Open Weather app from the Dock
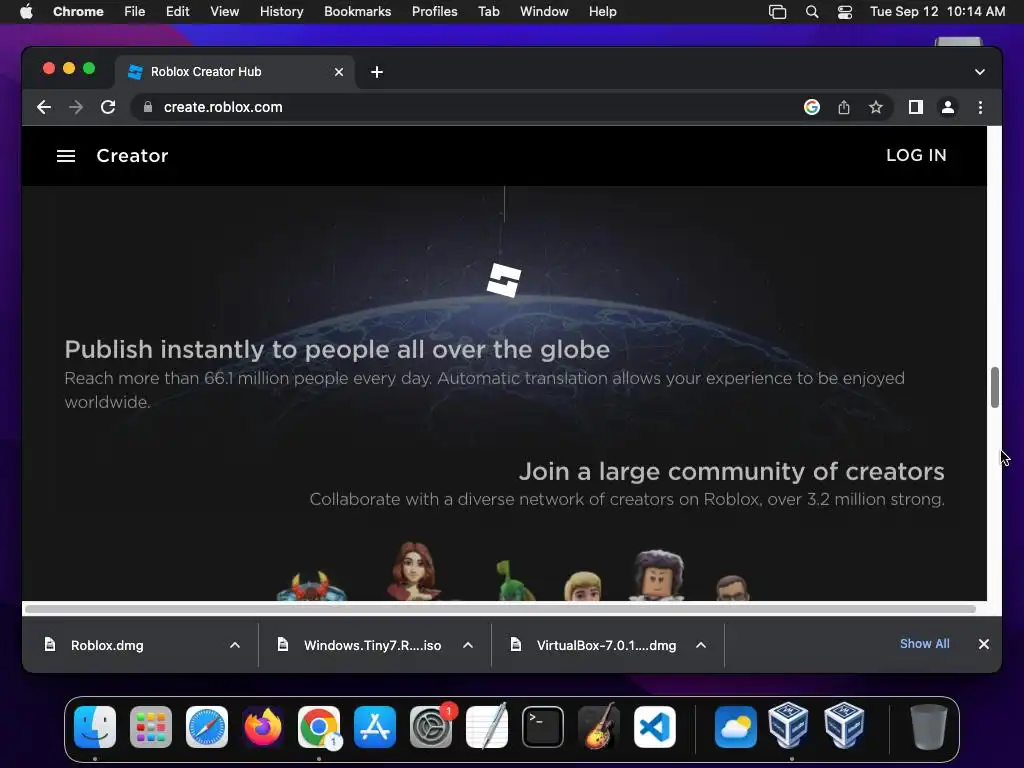Image resolution: width=1024 pixels, height=768 pixels. [736, 727]
